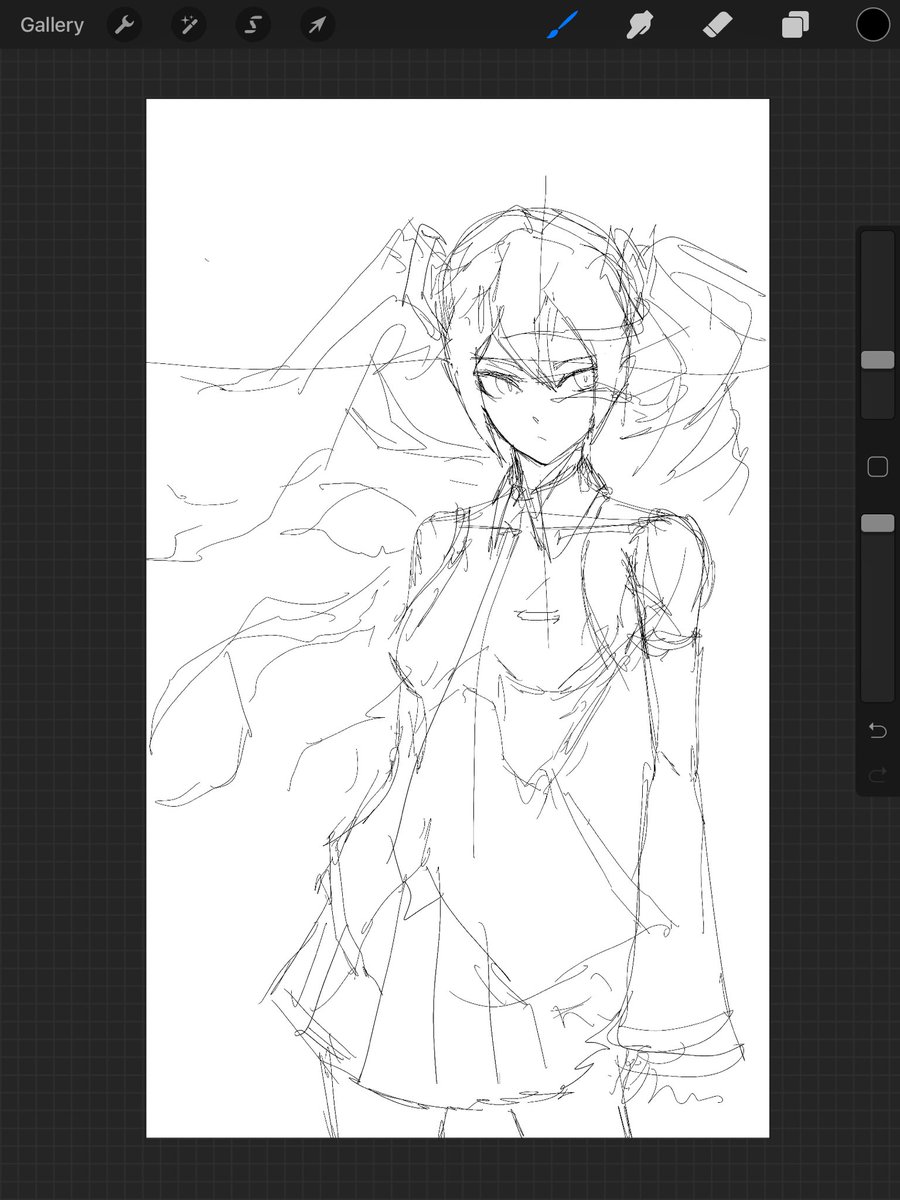Open the Adjustments magic wand menu
Image resolution: width=900 pixels, height=1200 pixels.
pyautogui.click(x=188, y=25)
